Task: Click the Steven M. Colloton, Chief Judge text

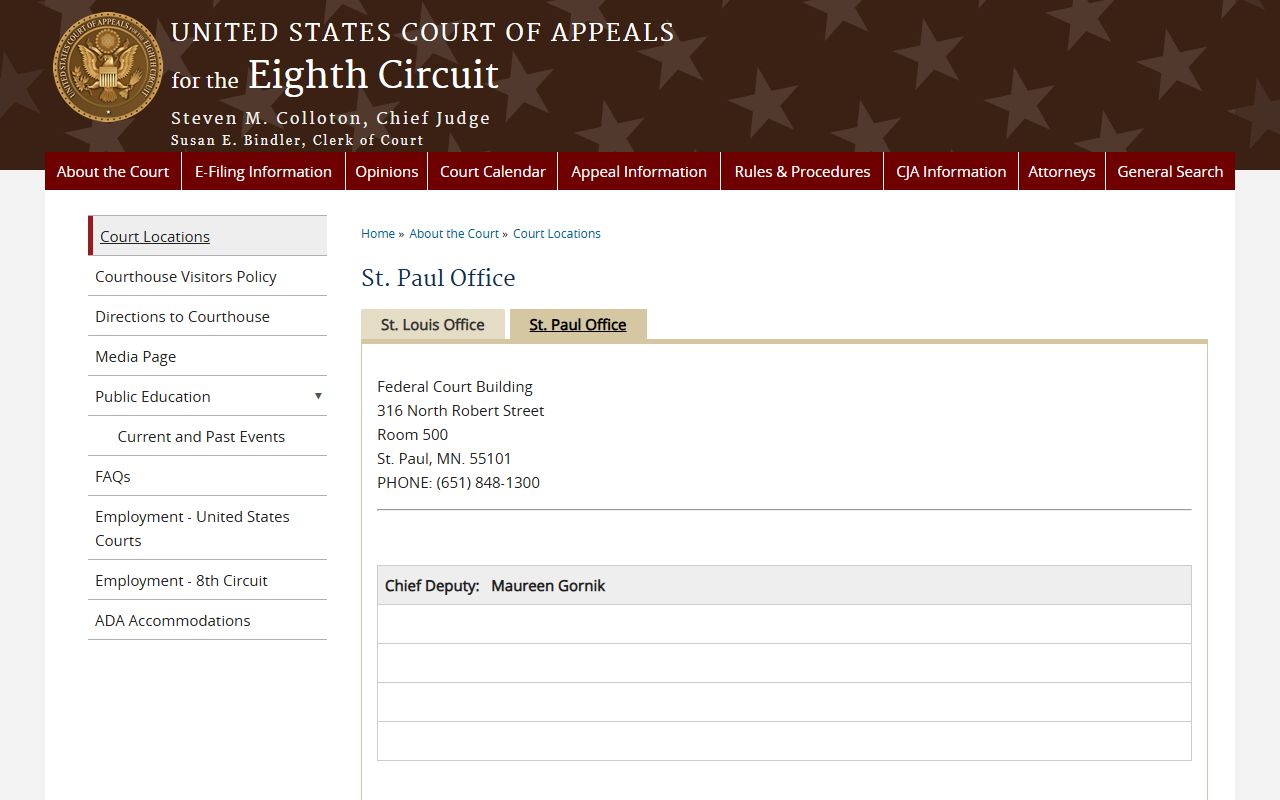Action: tap(331, 118)
